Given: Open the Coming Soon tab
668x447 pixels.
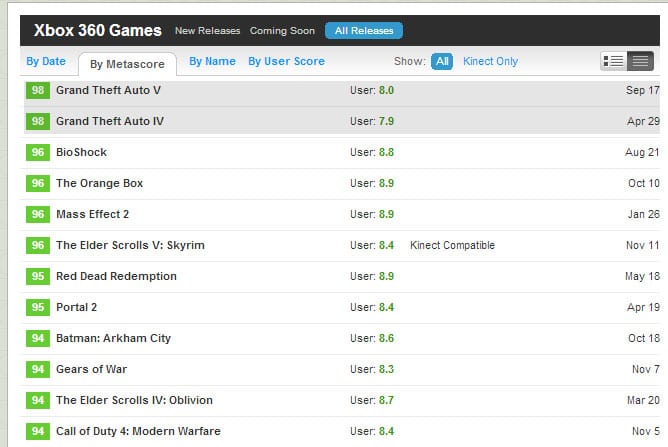Looking at the screenshot, I should [x=282, y=31].
